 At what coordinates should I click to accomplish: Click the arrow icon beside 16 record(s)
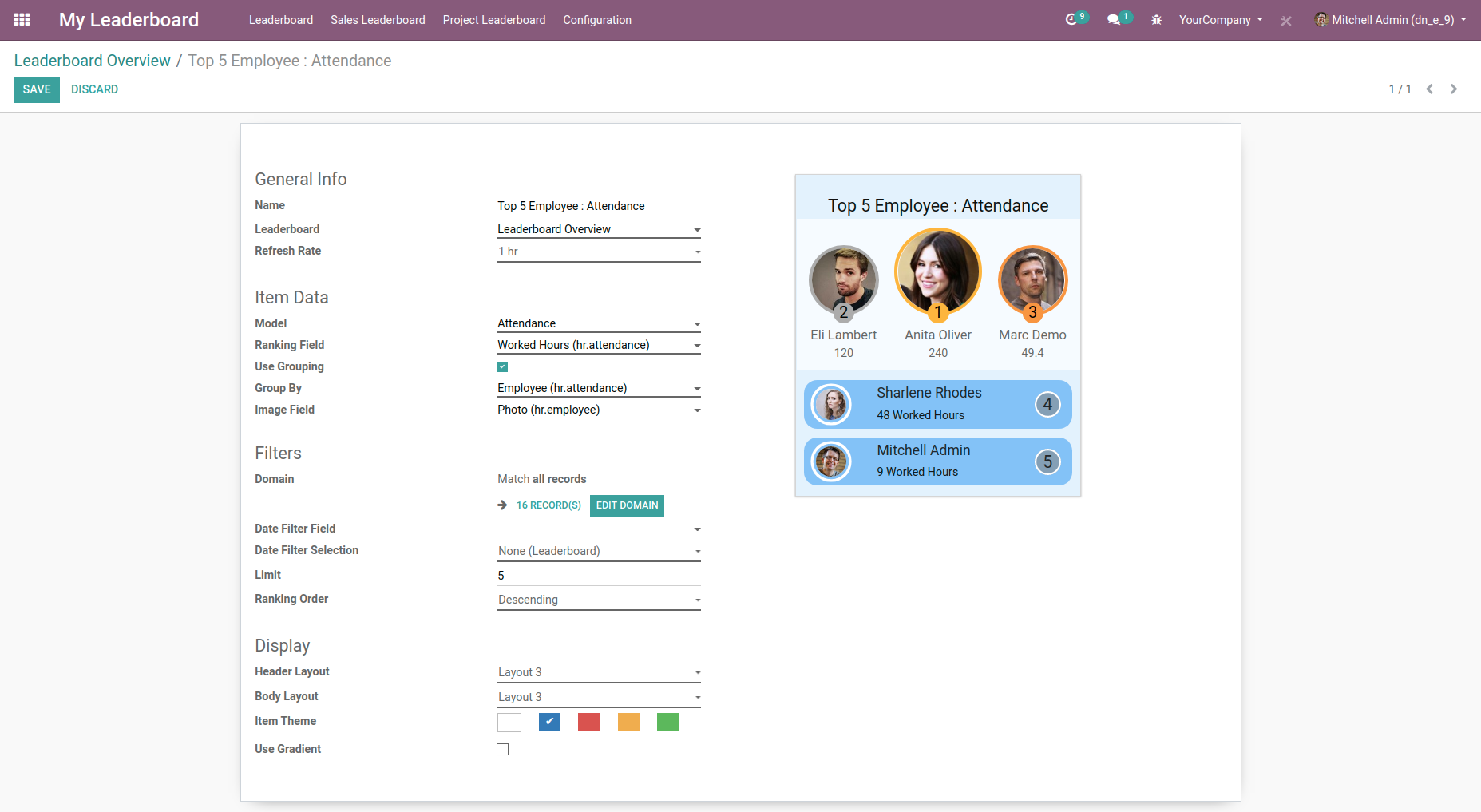coord(502,505)
